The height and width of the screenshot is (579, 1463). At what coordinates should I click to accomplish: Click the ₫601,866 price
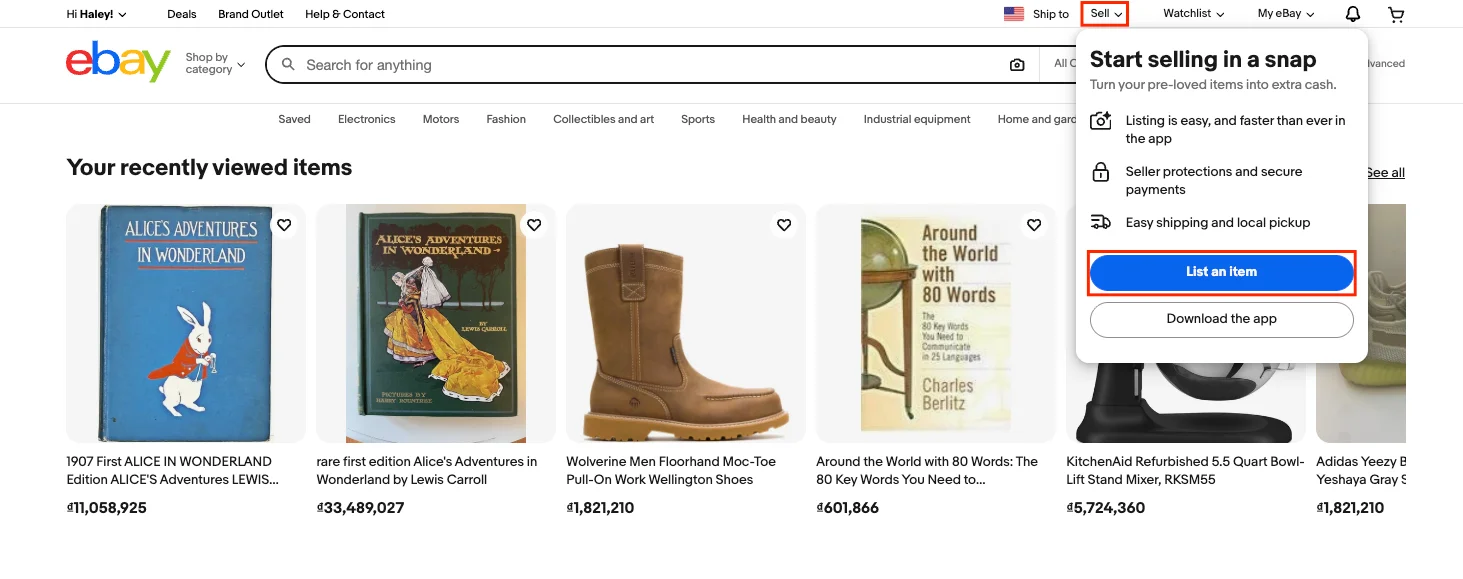pyautogui.click(x=848, y=508)
